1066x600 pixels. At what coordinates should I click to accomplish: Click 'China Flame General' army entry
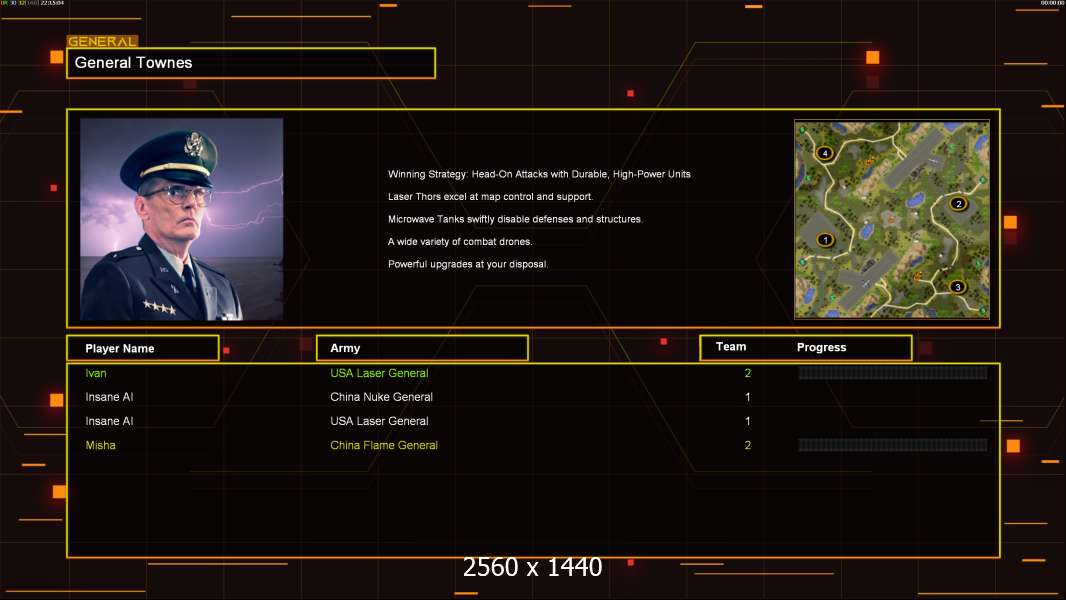pyautogui.click(x=384, y=445)
